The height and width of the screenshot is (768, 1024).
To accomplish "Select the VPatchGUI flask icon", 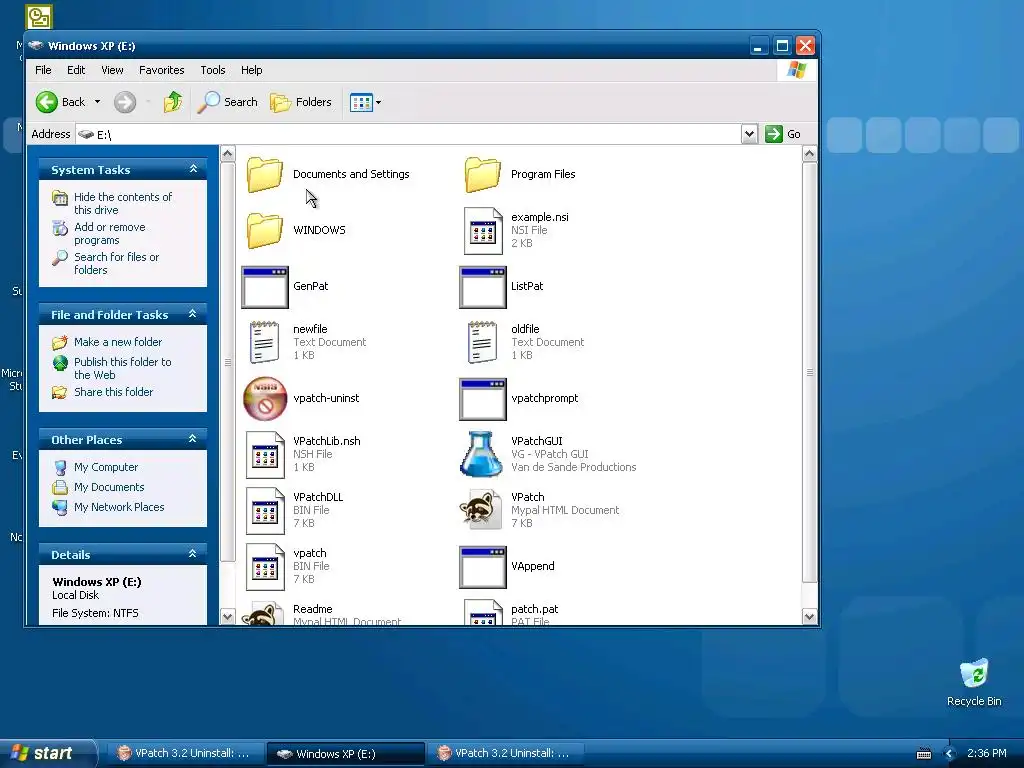I will tap(481, 453).
